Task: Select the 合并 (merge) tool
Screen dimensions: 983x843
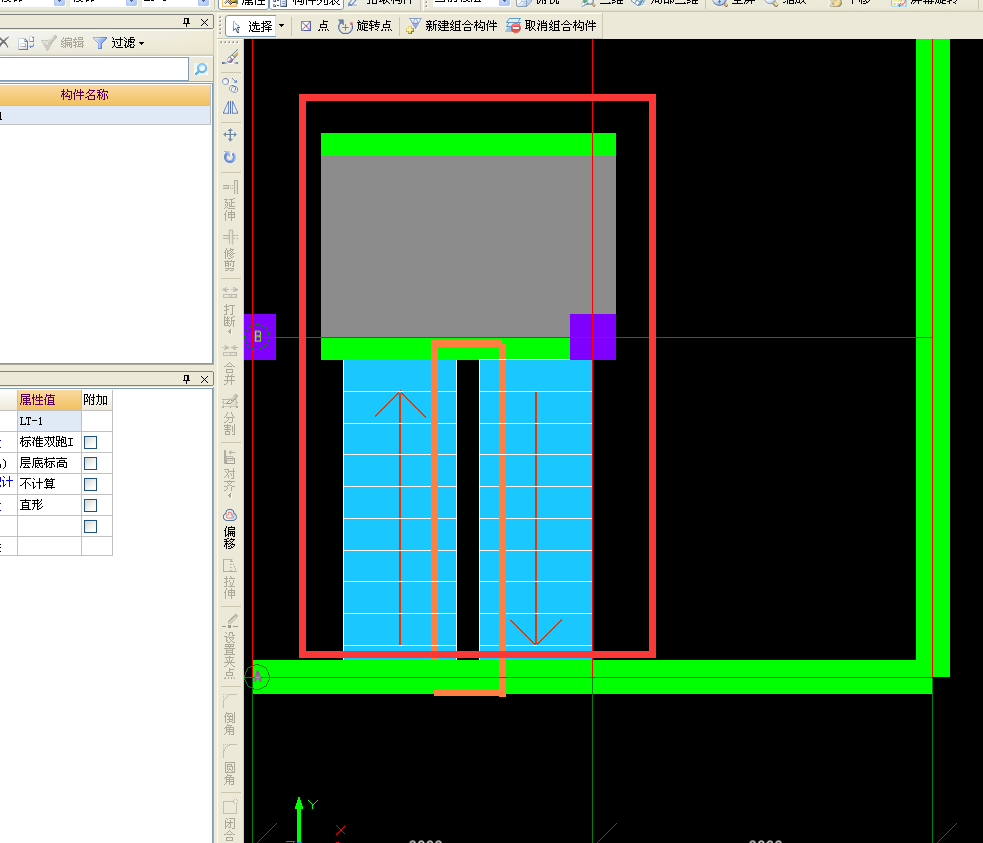Action: [x=230, y=365]
